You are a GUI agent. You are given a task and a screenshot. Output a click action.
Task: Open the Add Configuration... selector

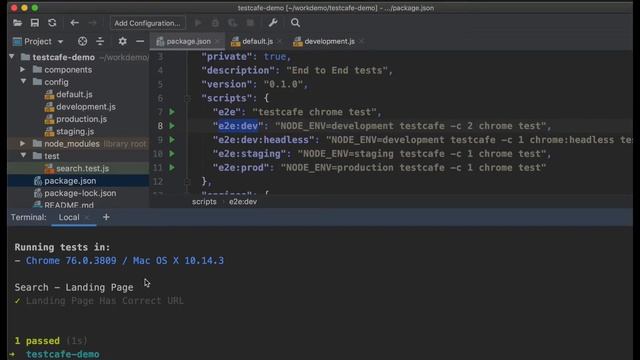click(x=147, y=23)
